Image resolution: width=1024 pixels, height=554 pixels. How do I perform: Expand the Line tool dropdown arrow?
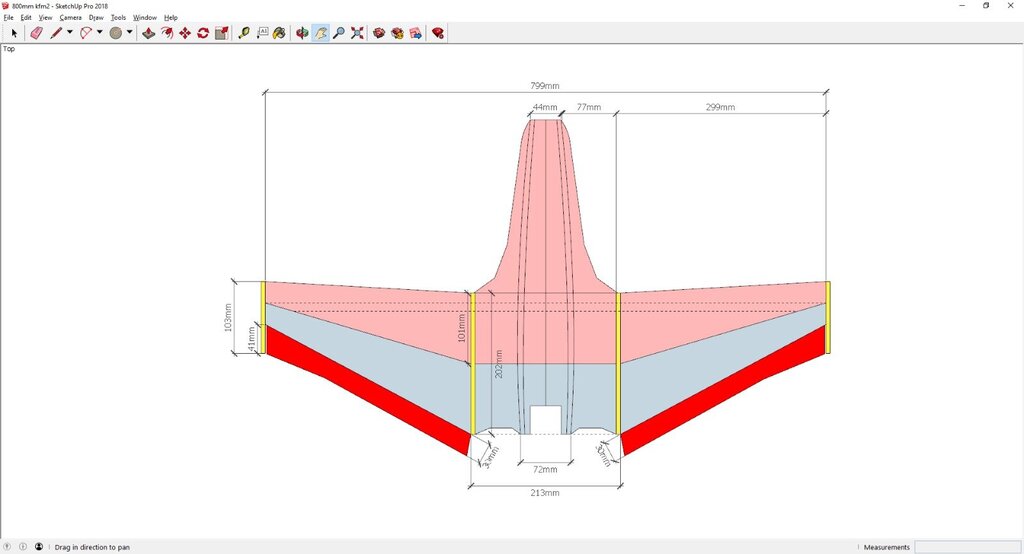(69, 33)
